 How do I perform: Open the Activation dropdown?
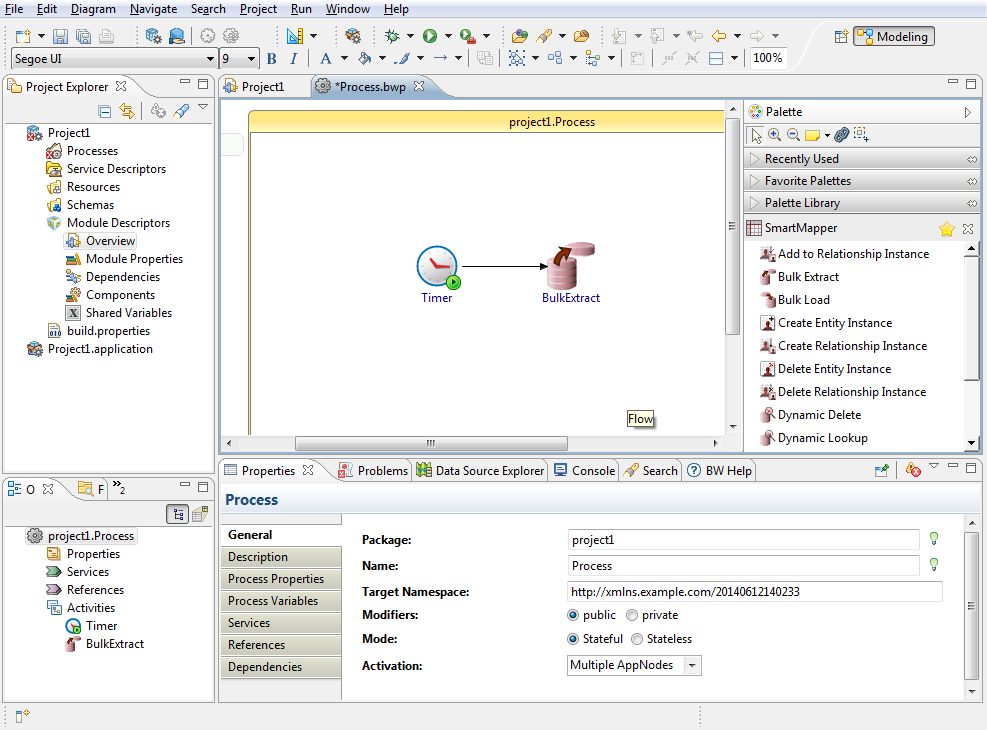click(693, 665)
